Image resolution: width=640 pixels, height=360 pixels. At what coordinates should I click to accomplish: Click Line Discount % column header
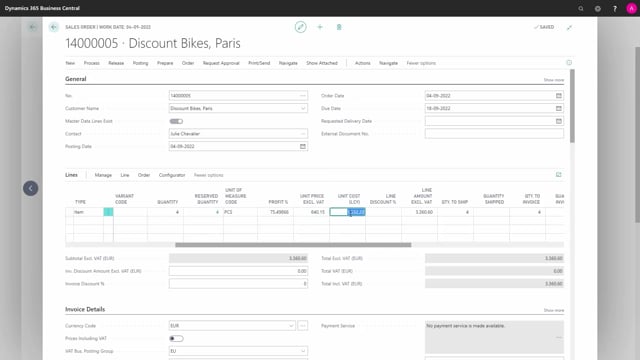382,199
